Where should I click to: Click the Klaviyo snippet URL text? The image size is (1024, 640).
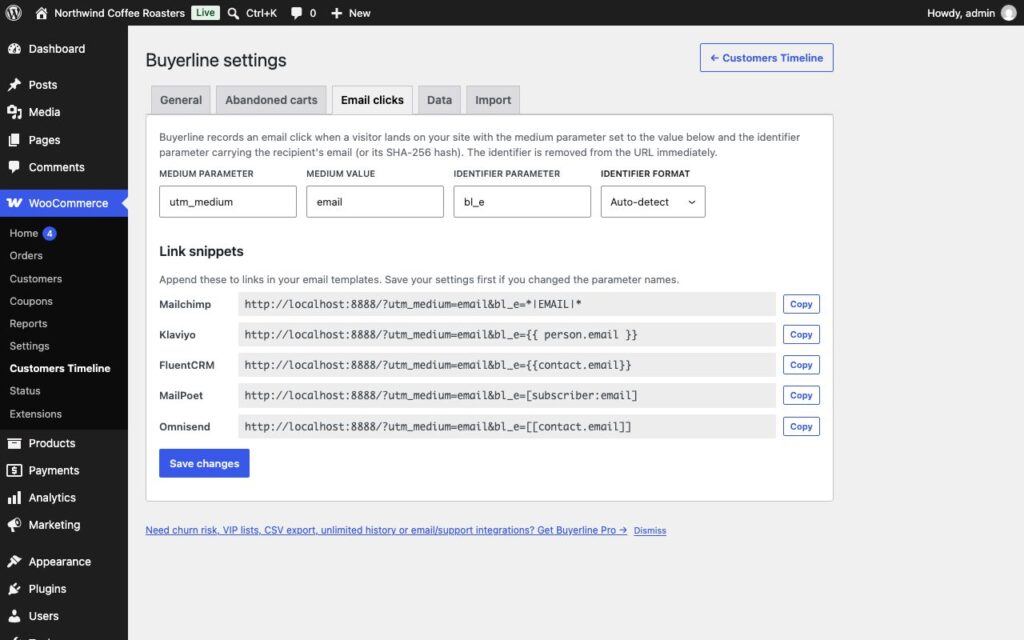(x=441, y=335)
